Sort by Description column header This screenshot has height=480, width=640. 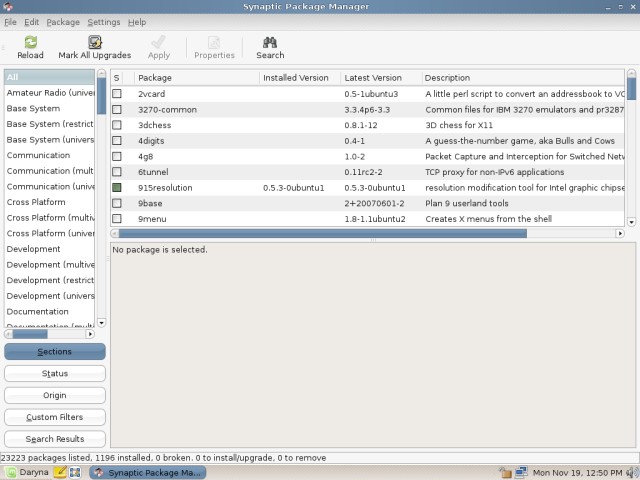523,78
